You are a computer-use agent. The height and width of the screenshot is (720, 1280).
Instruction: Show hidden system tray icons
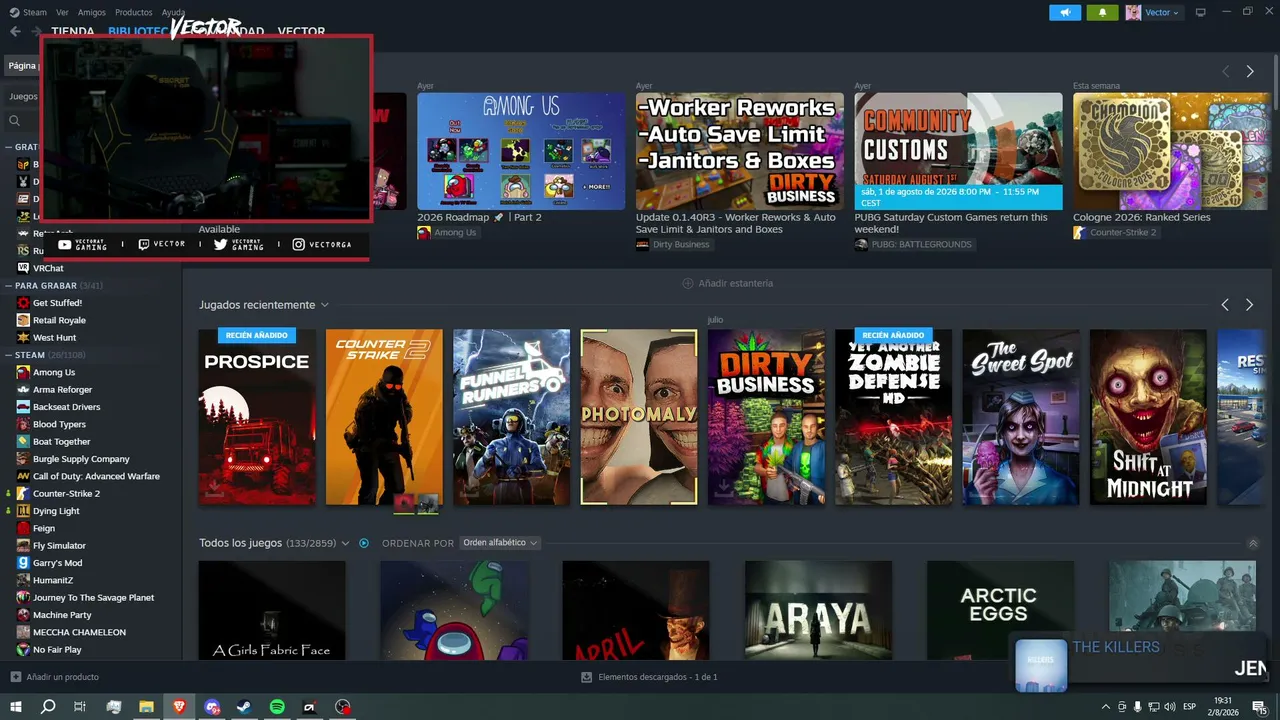click(x=1105, y=707)
